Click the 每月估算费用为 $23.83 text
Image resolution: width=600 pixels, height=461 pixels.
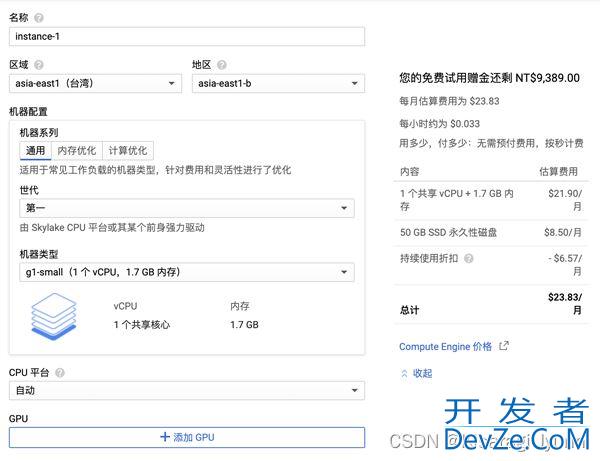tap(449, 101)
